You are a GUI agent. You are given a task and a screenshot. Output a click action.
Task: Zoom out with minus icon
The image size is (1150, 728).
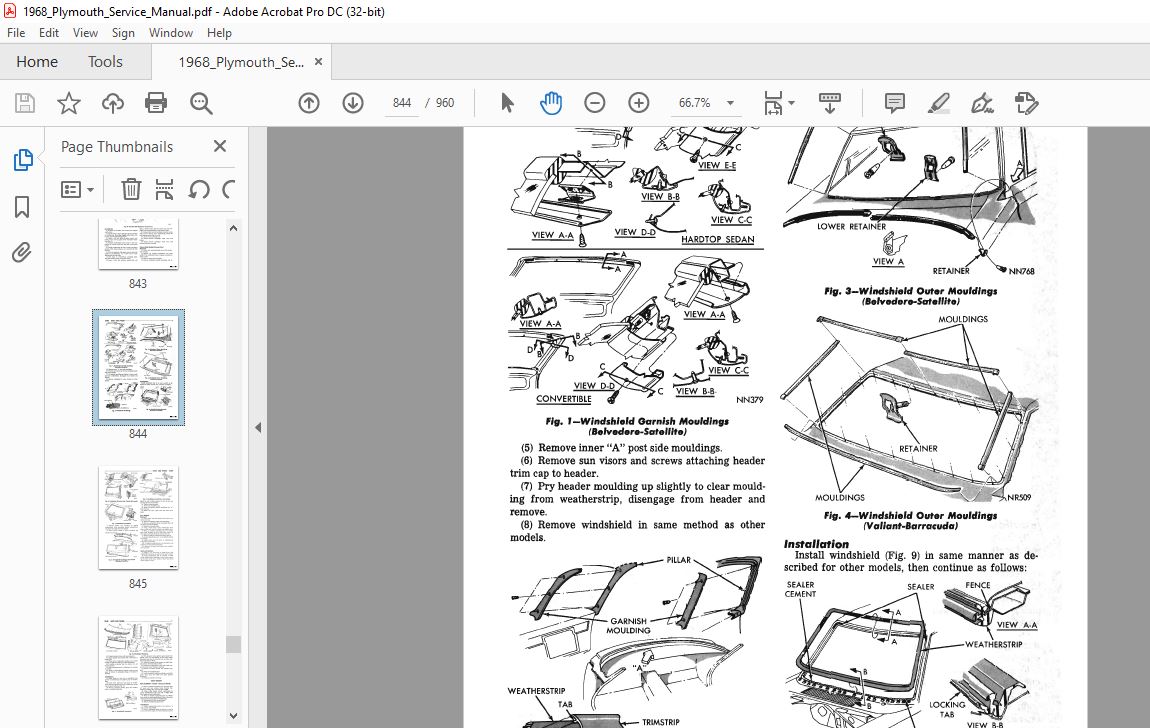(595, 103)
